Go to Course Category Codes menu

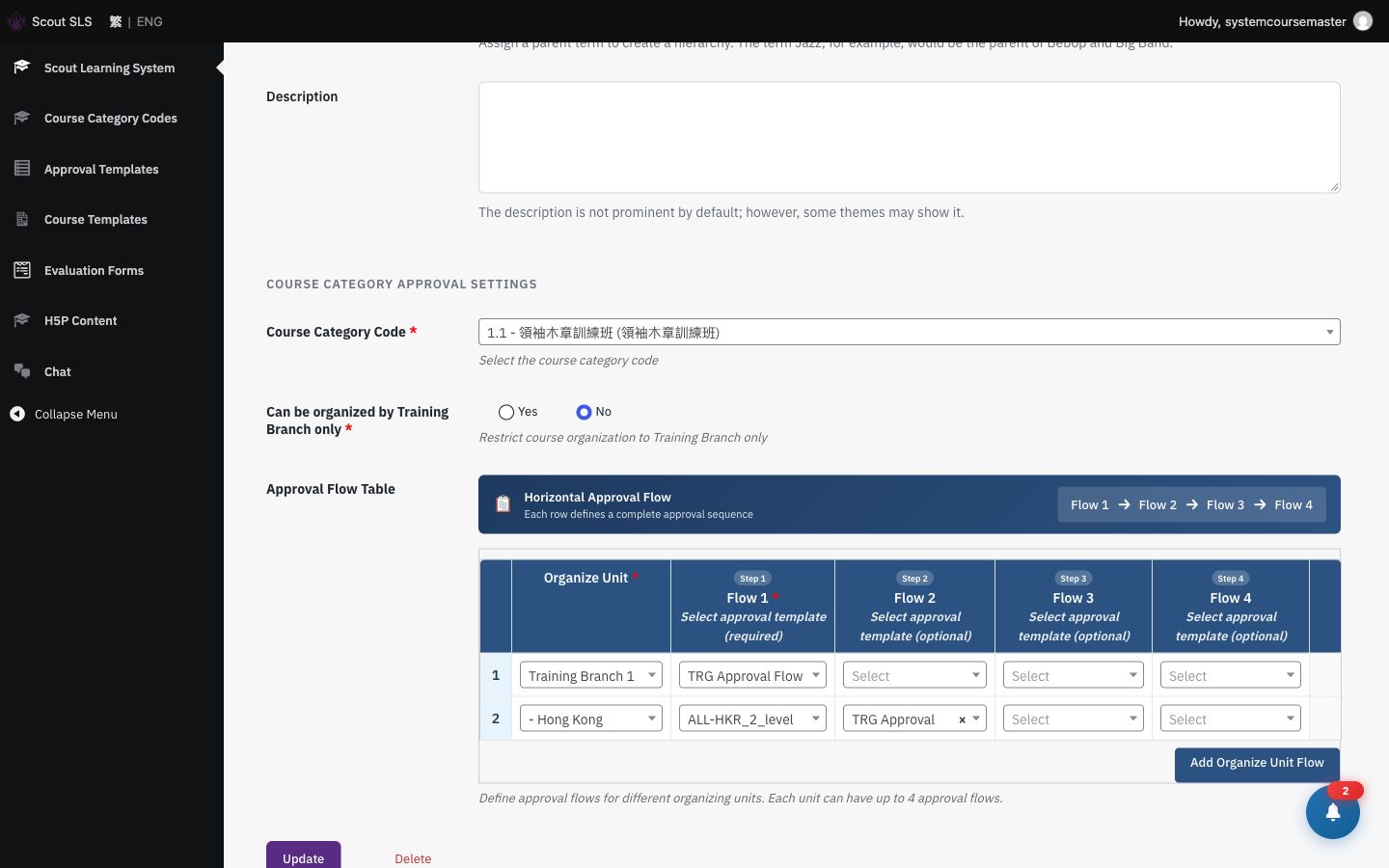tap(111, 119)
